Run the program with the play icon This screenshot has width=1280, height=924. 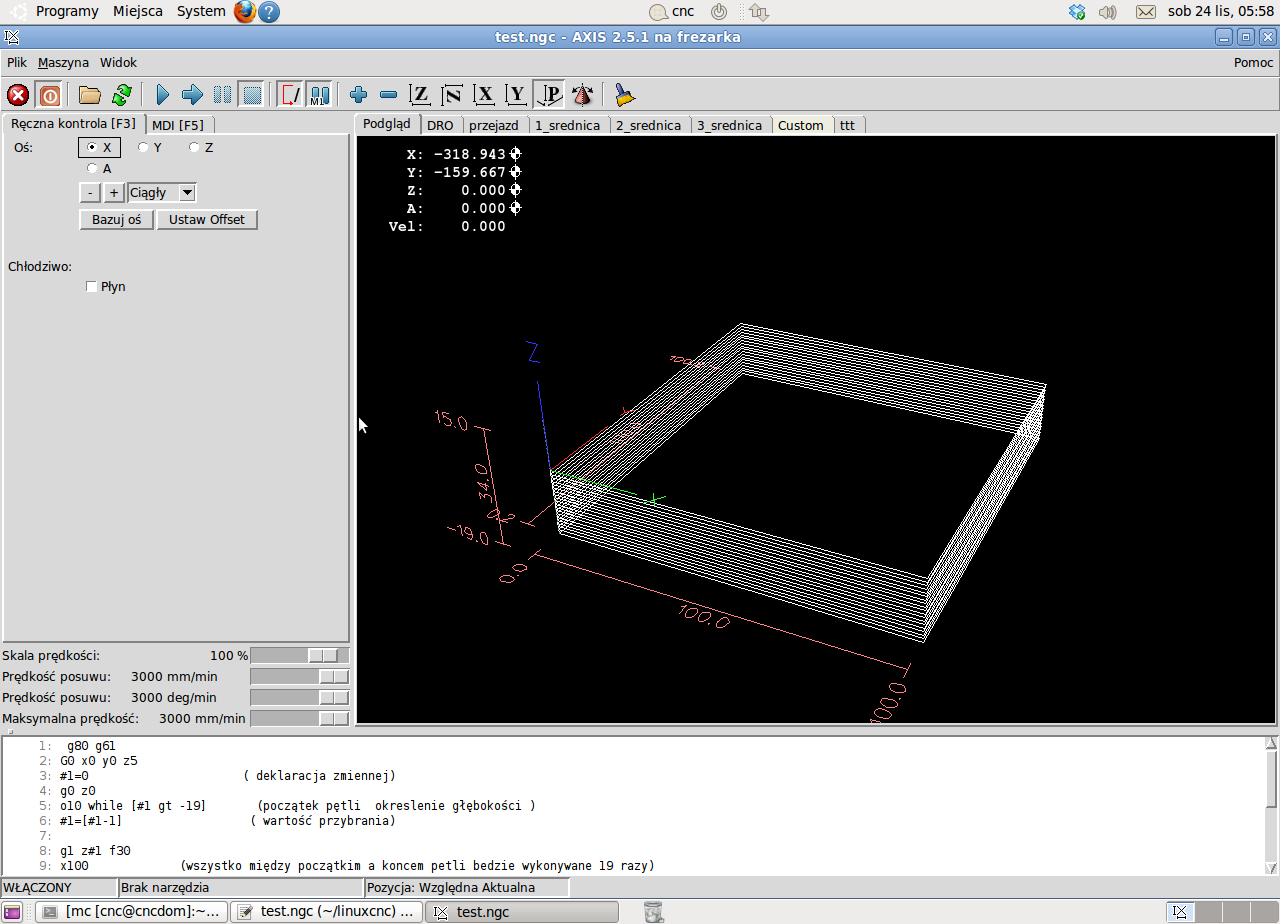pos(162,95)
